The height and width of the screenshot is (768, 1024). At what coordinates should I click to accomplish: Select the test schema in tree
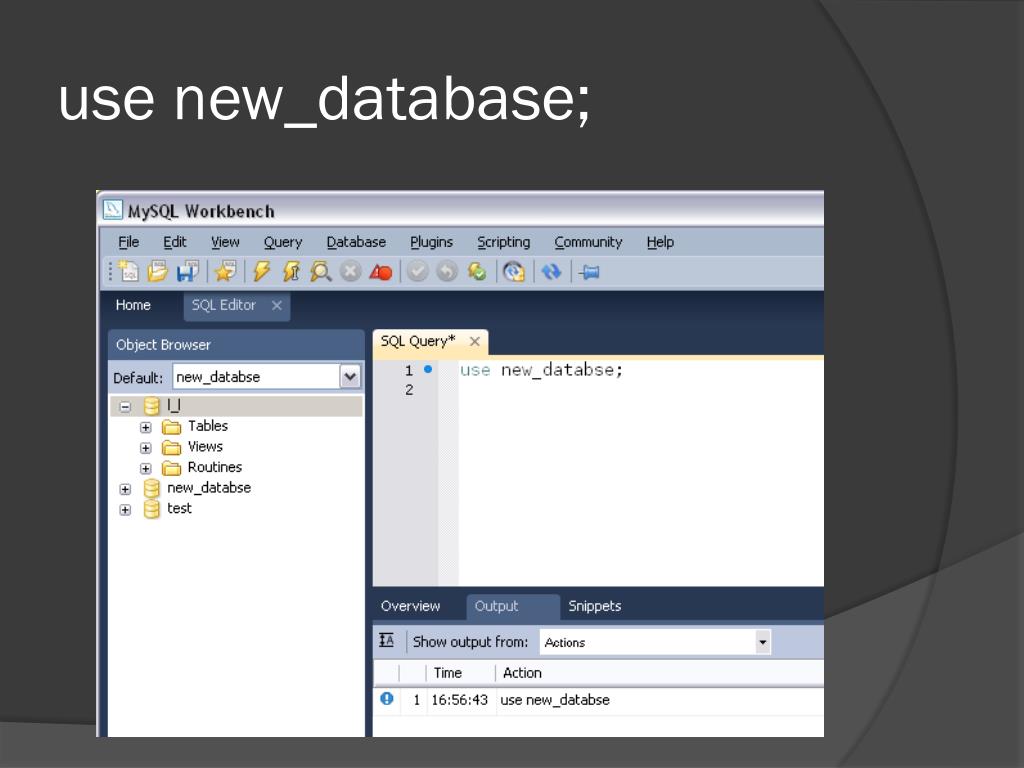tap(179, 508)
